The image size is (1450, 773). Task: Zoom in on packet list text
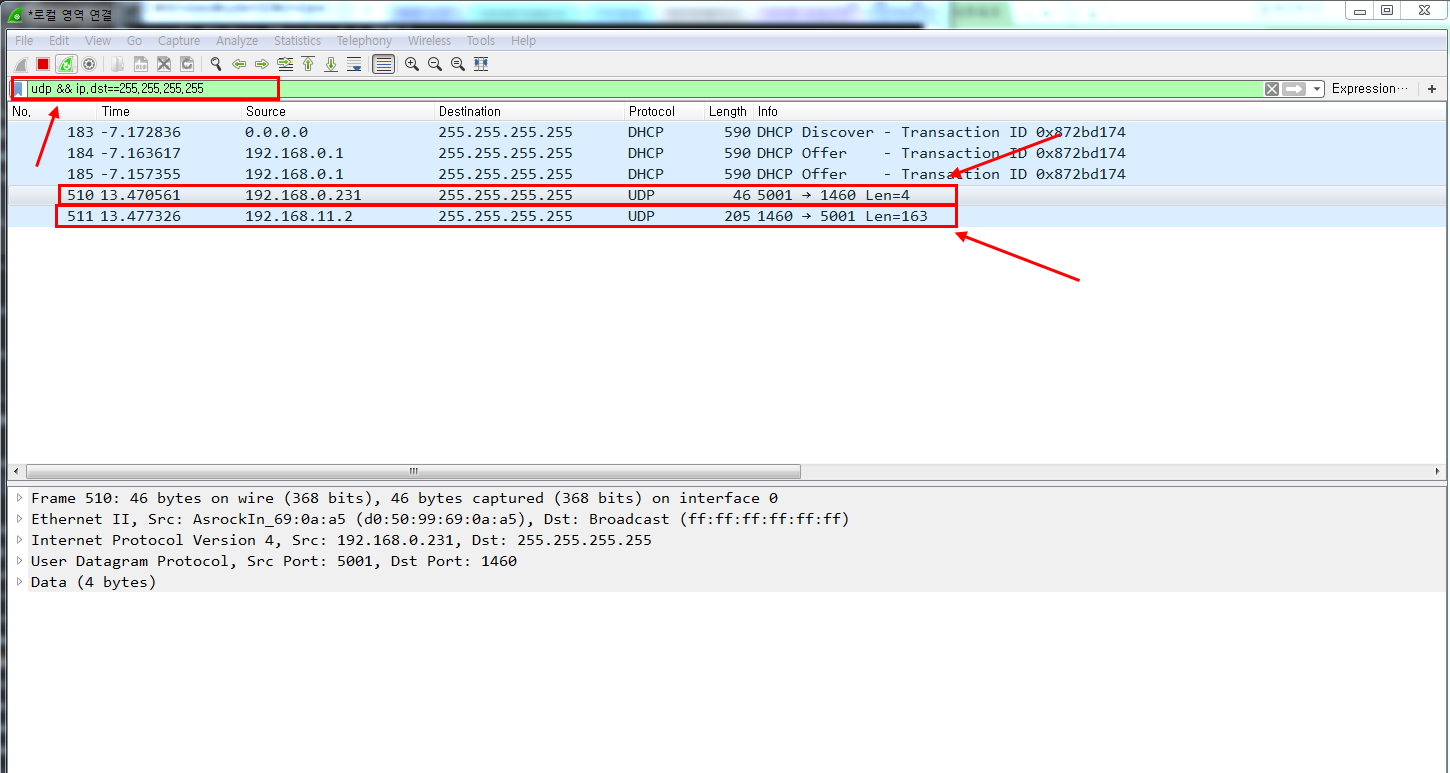pyautogui.click(x=412, y=64)
